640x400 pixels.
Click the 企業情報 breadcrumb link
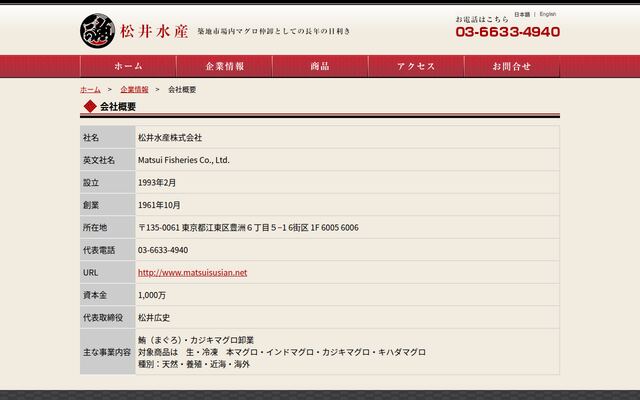pos(134,89)
